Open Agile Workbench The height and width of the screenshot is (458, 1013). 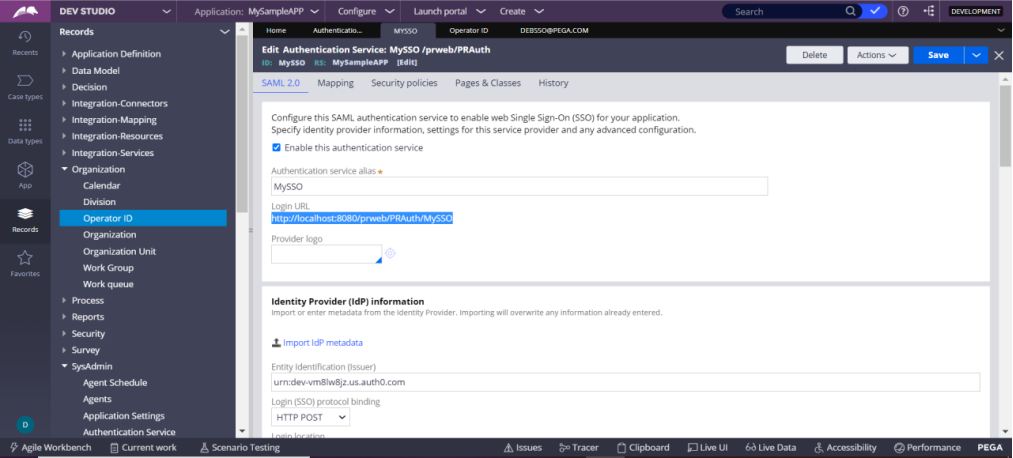(50, 447)
